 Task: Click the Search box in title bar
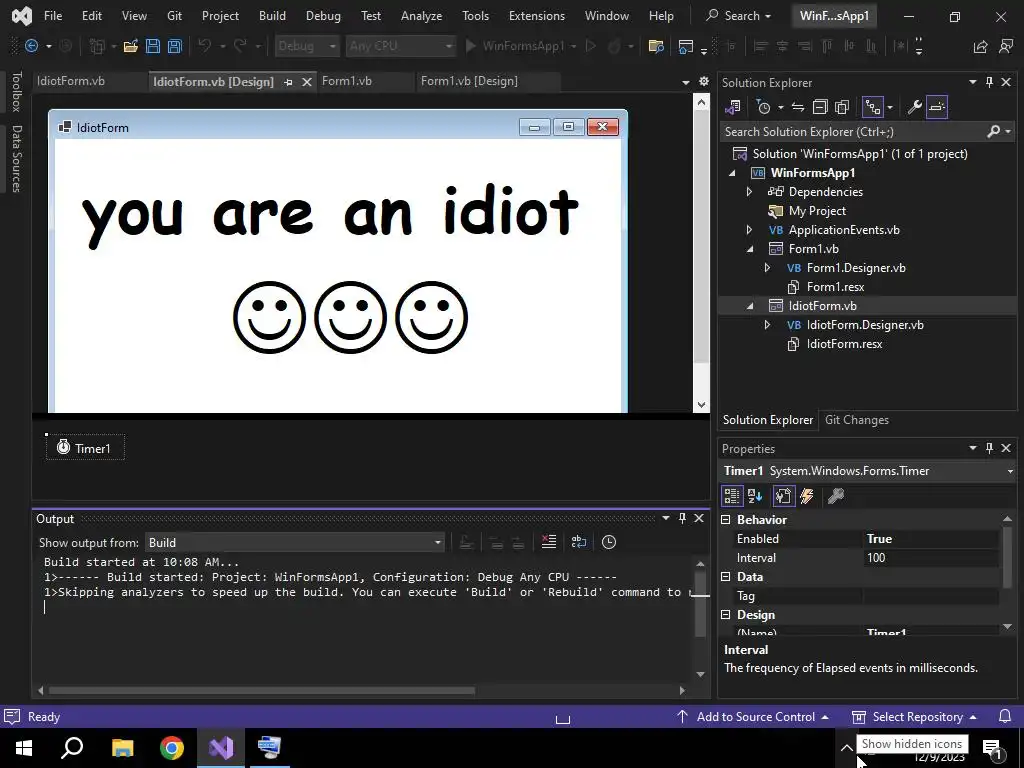tap(739, 16)
